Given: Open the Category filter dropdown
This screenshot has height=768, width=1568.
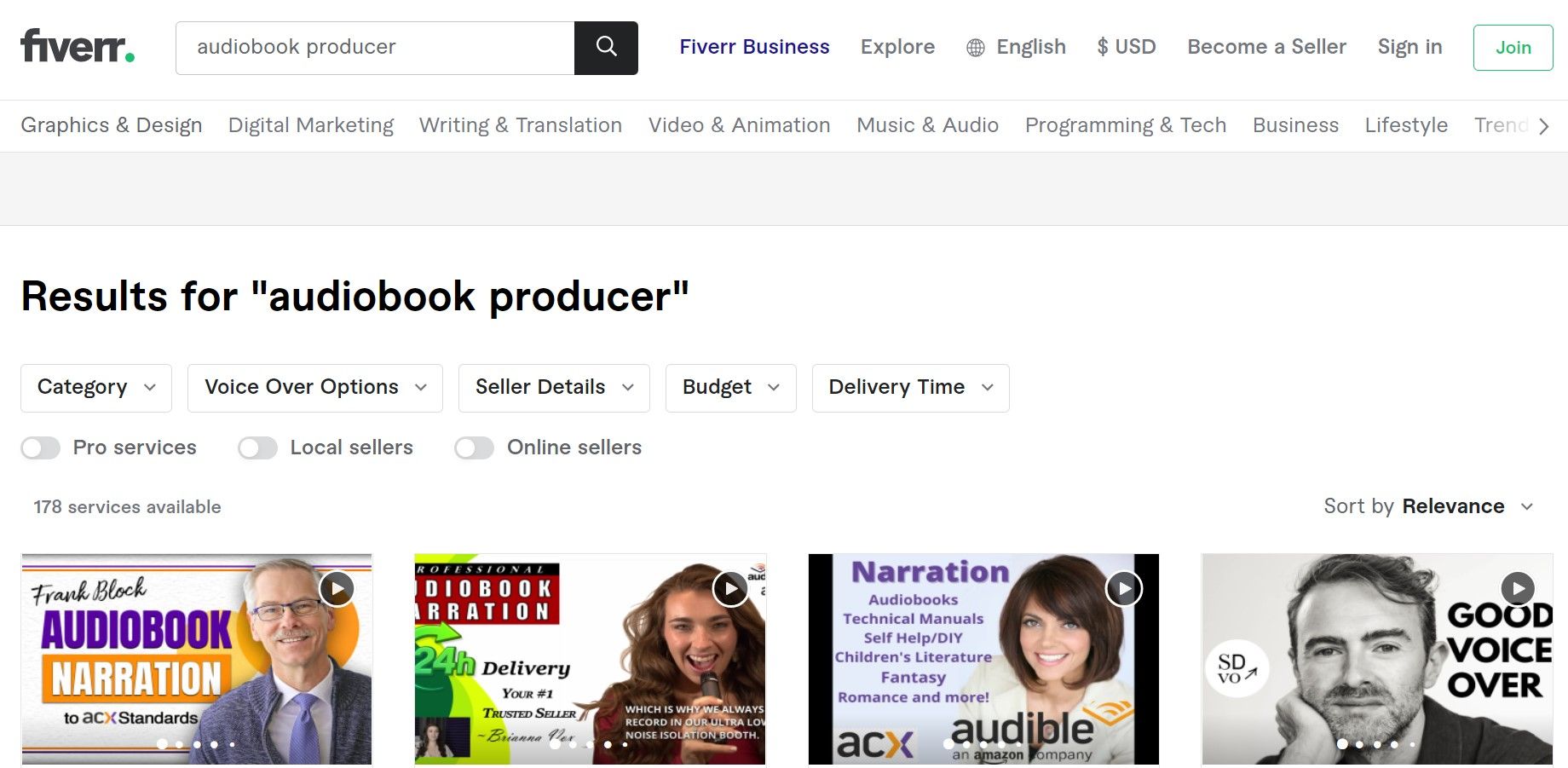Looking at the screenshot, I should coord(96,388).
